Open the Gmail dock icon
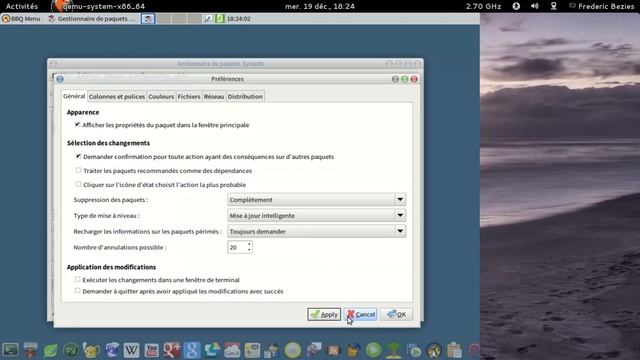 click(232, 350)
